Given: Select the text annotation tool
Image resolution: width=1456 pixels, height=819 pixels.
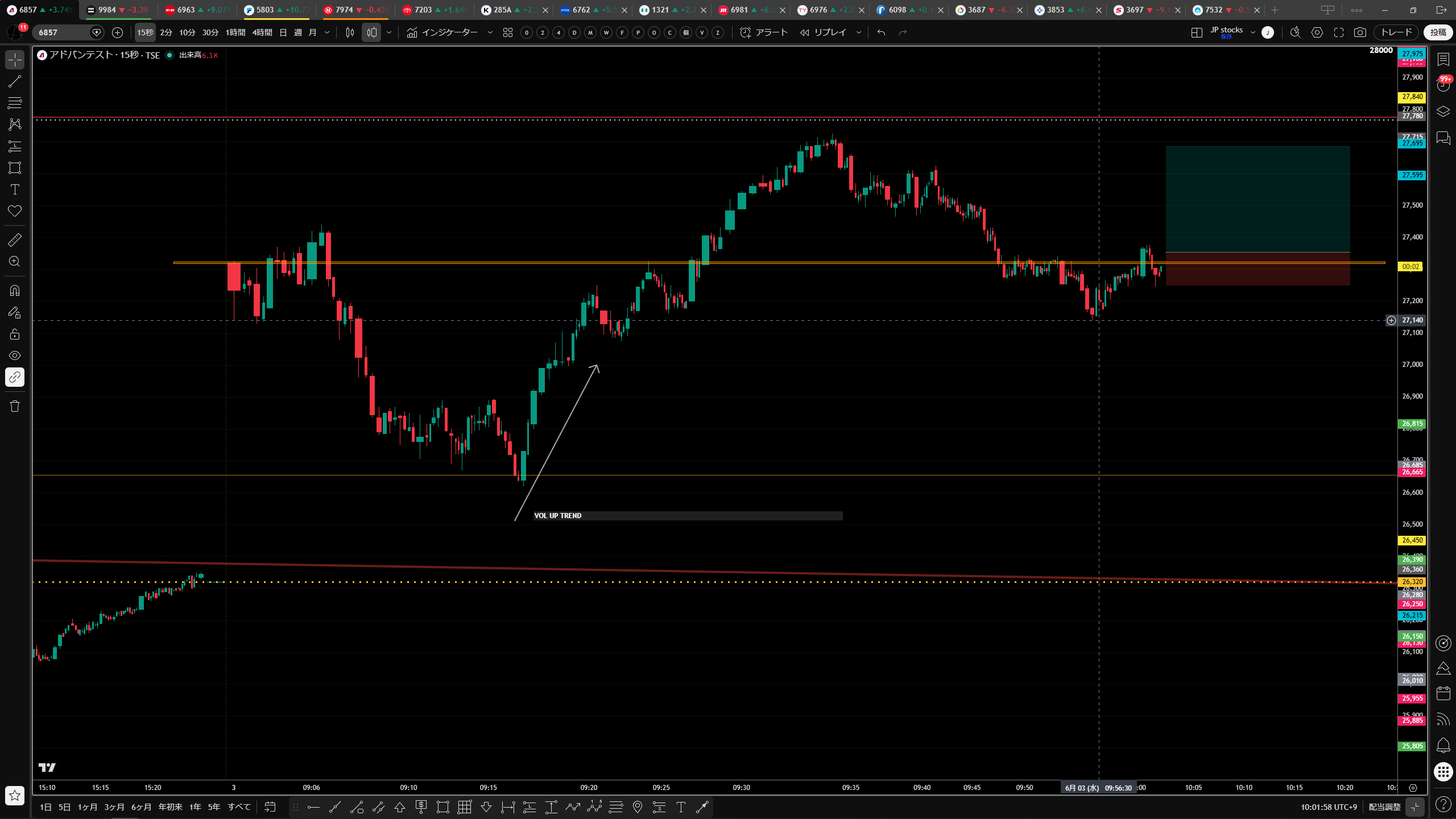Looking at the screenshot, I should click(15, 189).
